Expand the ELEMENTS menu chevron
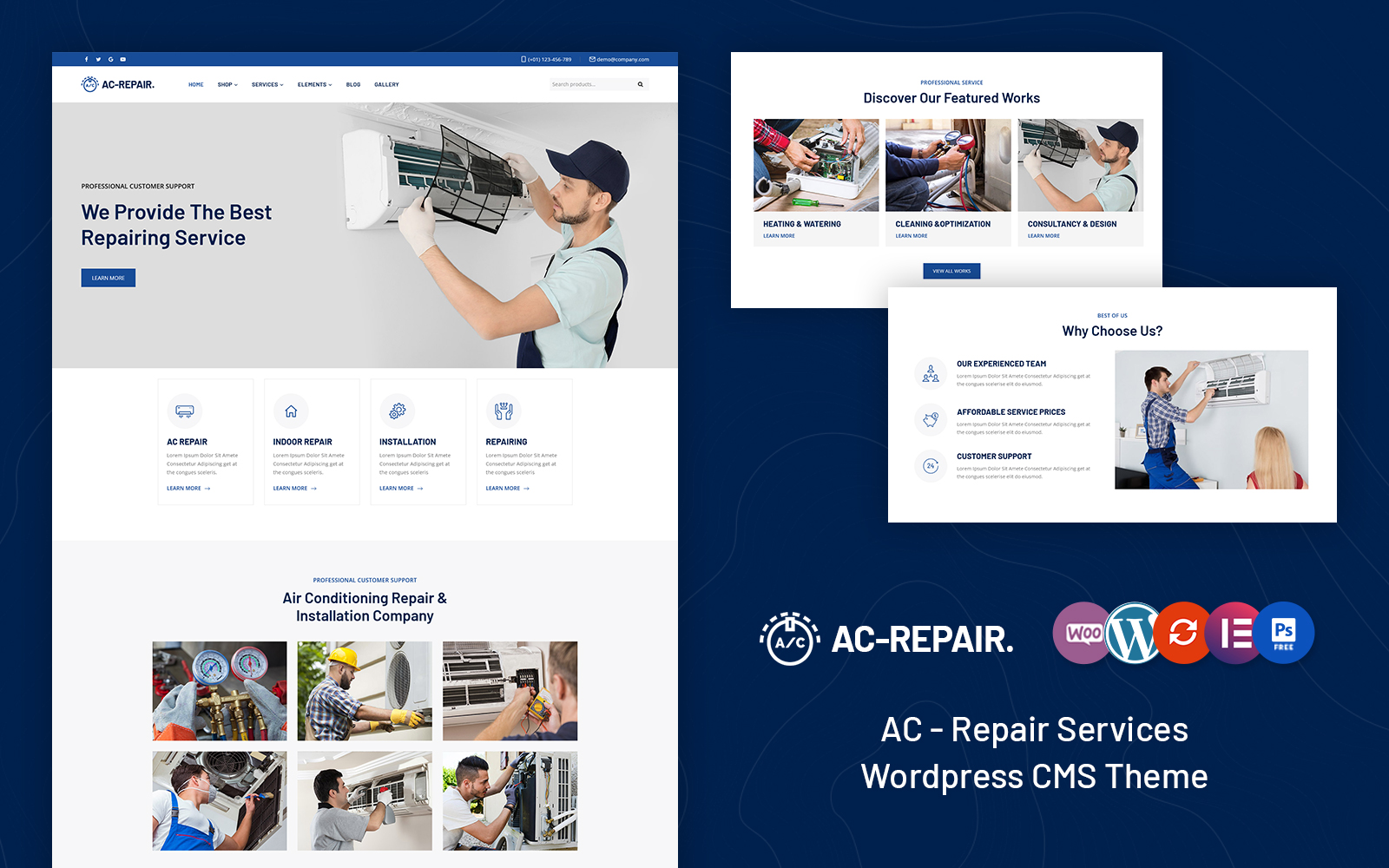 click(330, 84)
